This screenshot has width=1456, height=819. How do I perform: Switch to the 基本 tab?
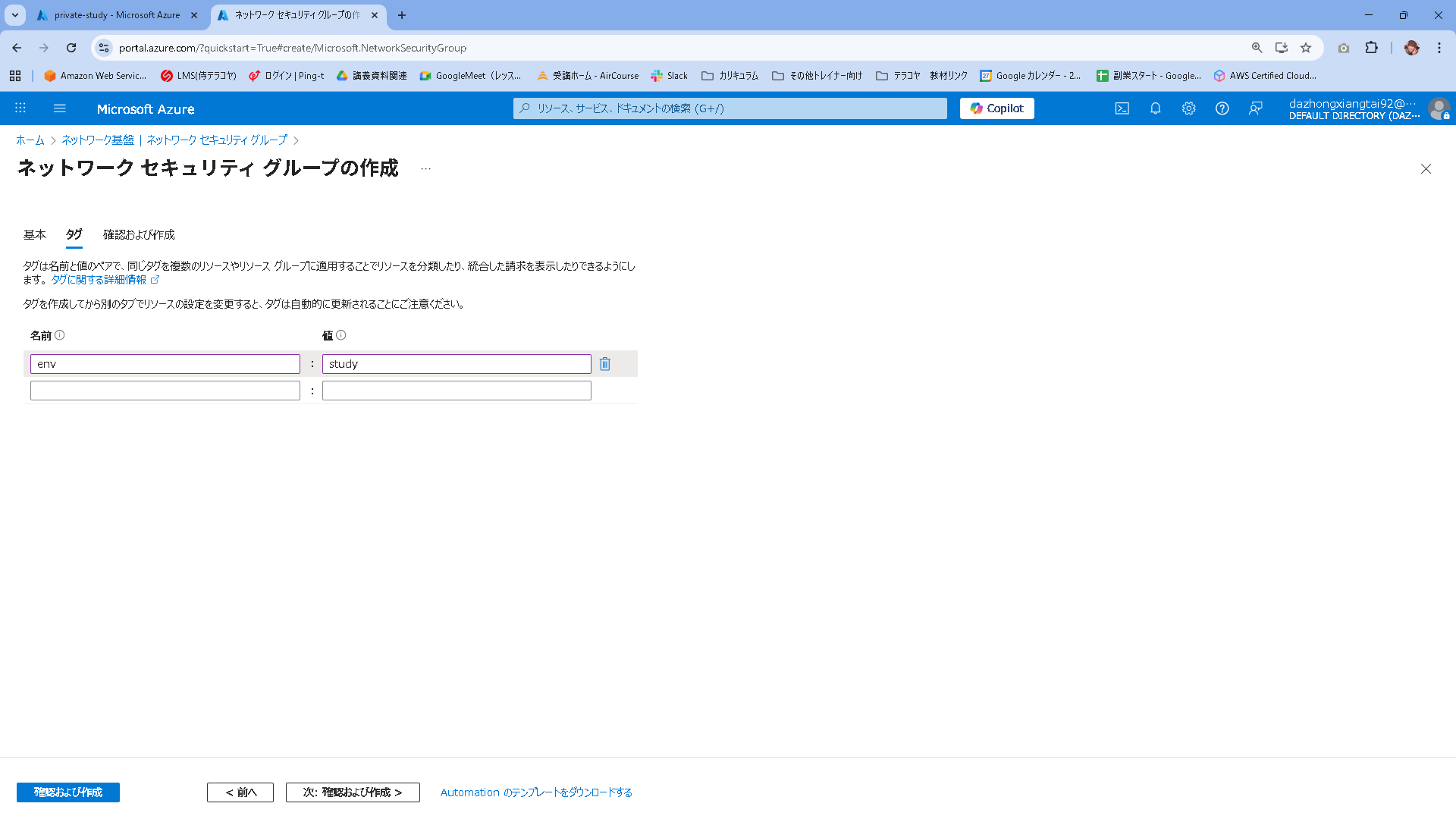(x=35, y=235)
